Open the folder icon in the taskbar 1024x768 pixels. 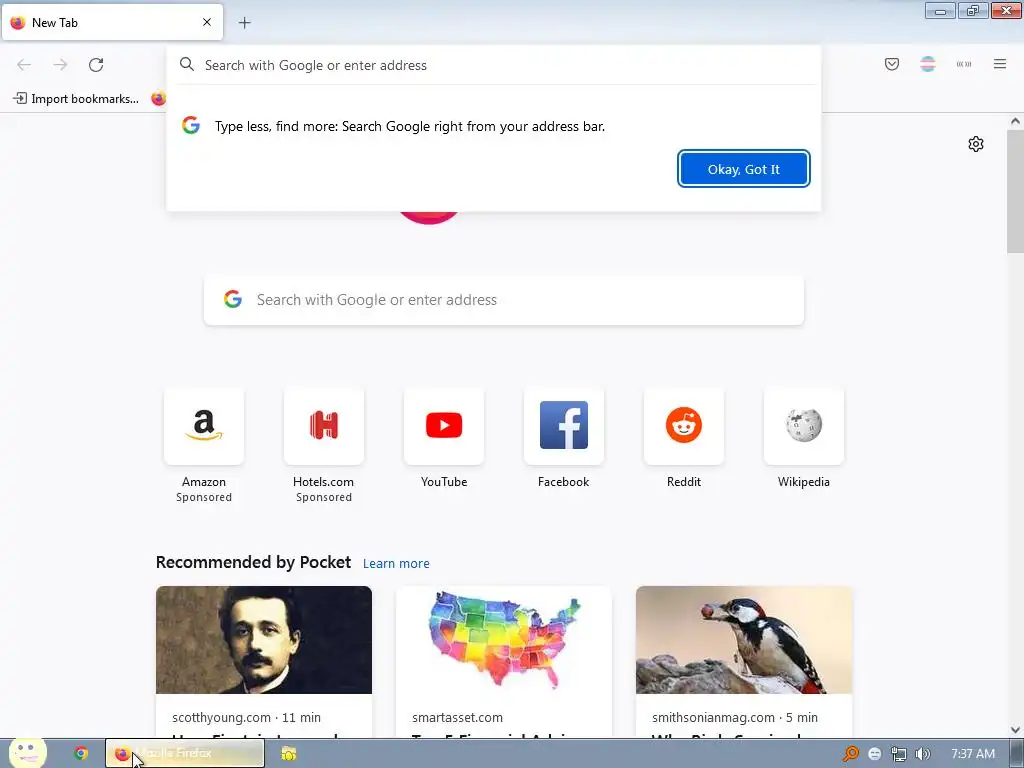pyautogui.click(x=289, y=754)
